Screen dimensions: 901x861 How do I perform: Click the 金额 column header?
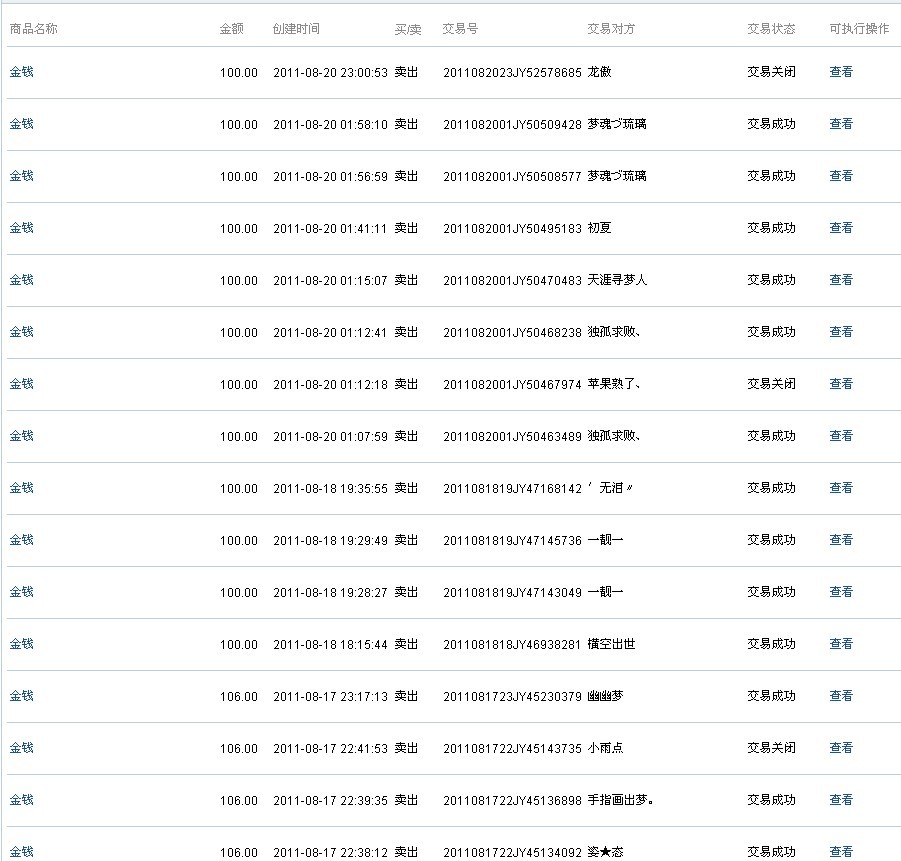point(231,29)
